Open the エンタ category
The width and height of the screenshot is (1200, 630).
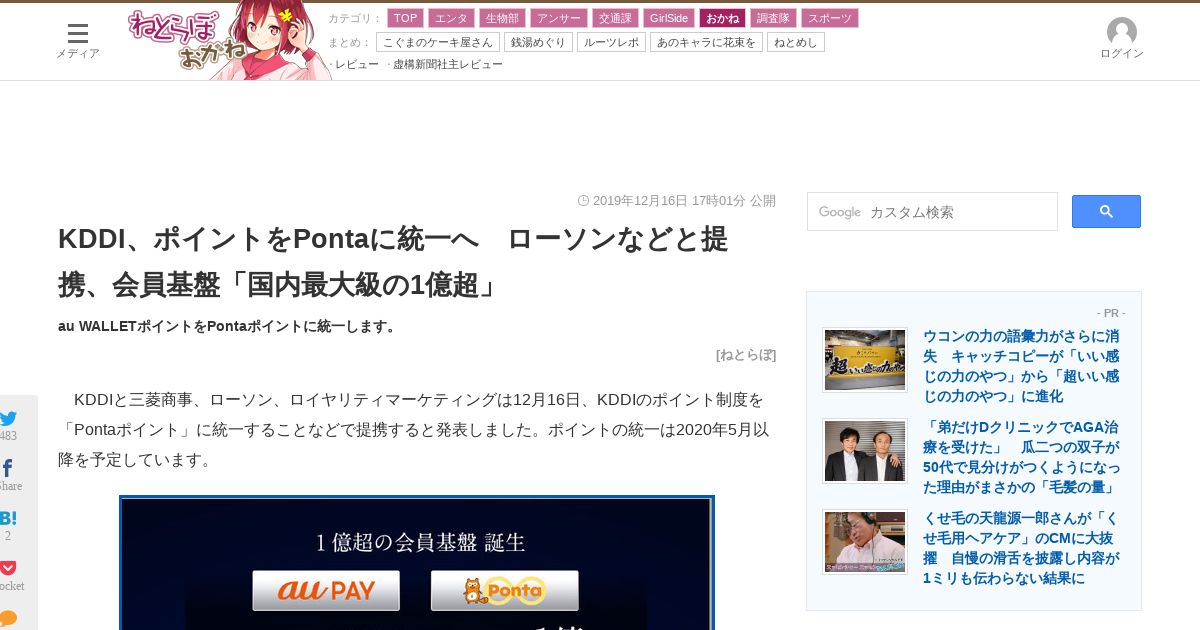451,18
